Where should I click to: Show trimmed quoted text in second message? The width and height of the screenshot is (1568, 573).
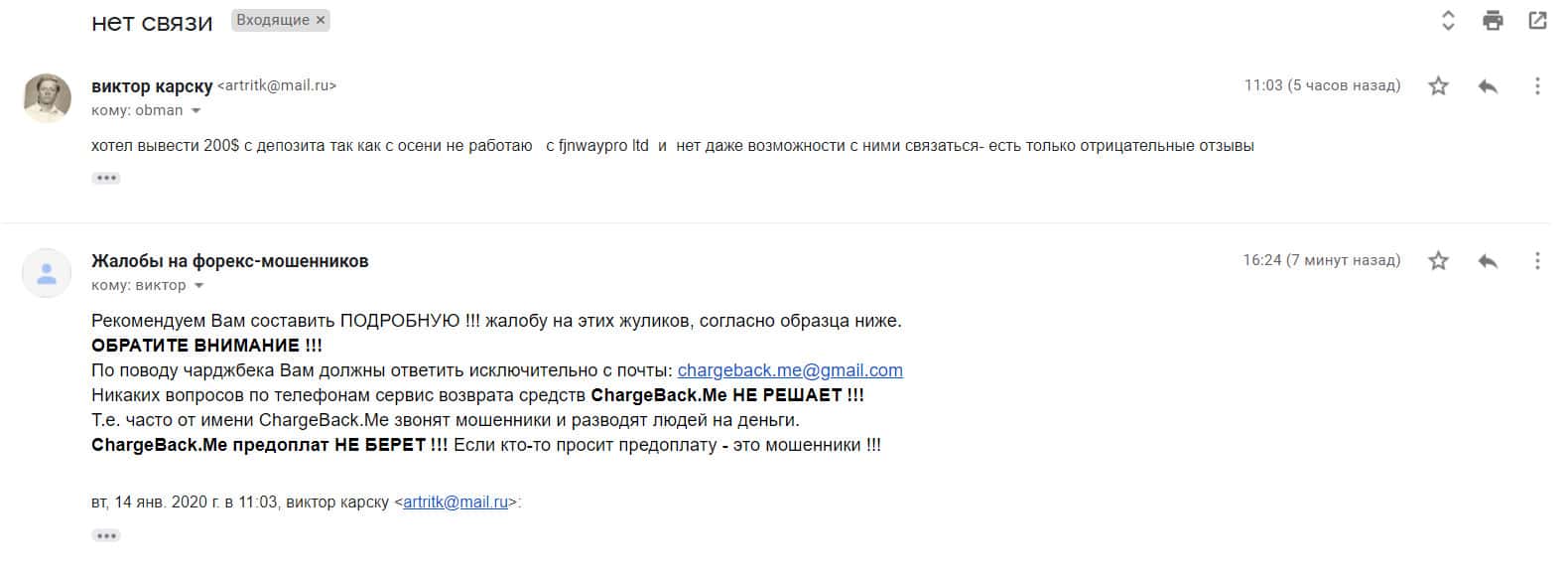(x=106, y=536)
